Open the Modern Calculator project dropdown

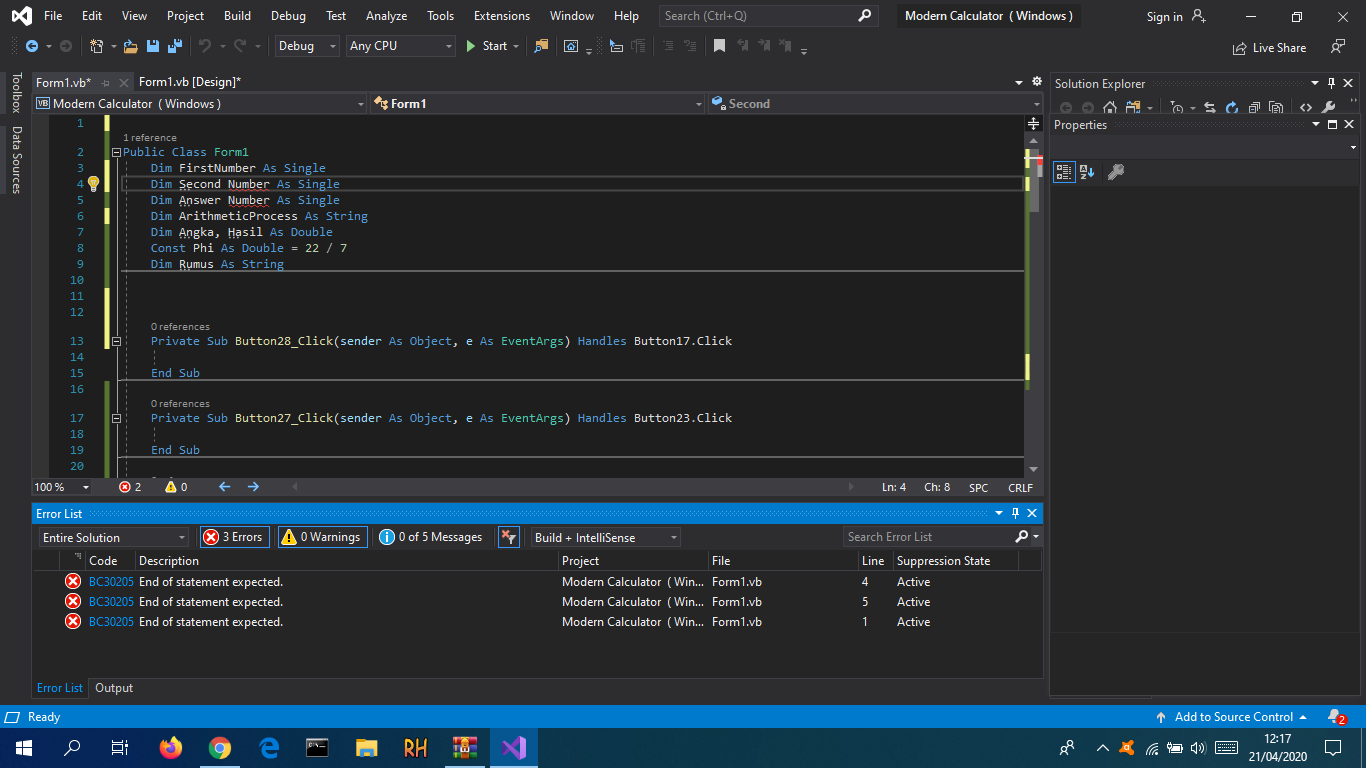click(x=201, y=104)
